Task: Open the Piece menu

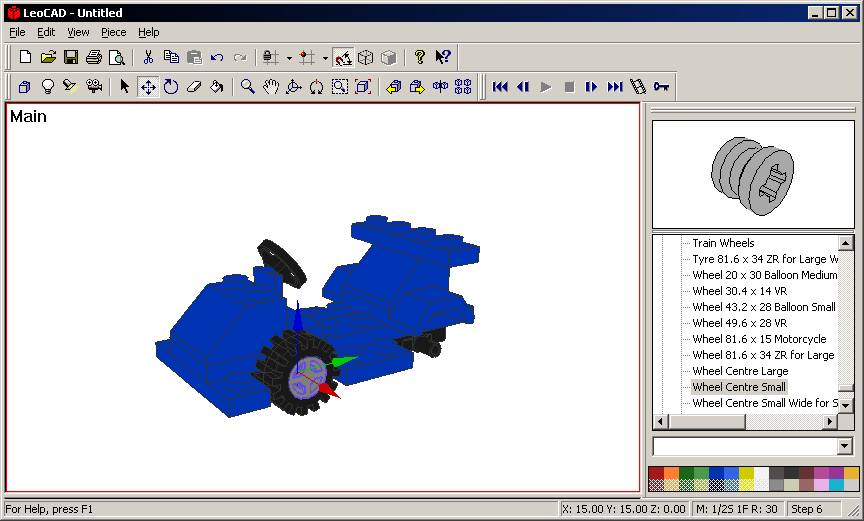Action: pos(114,32)
